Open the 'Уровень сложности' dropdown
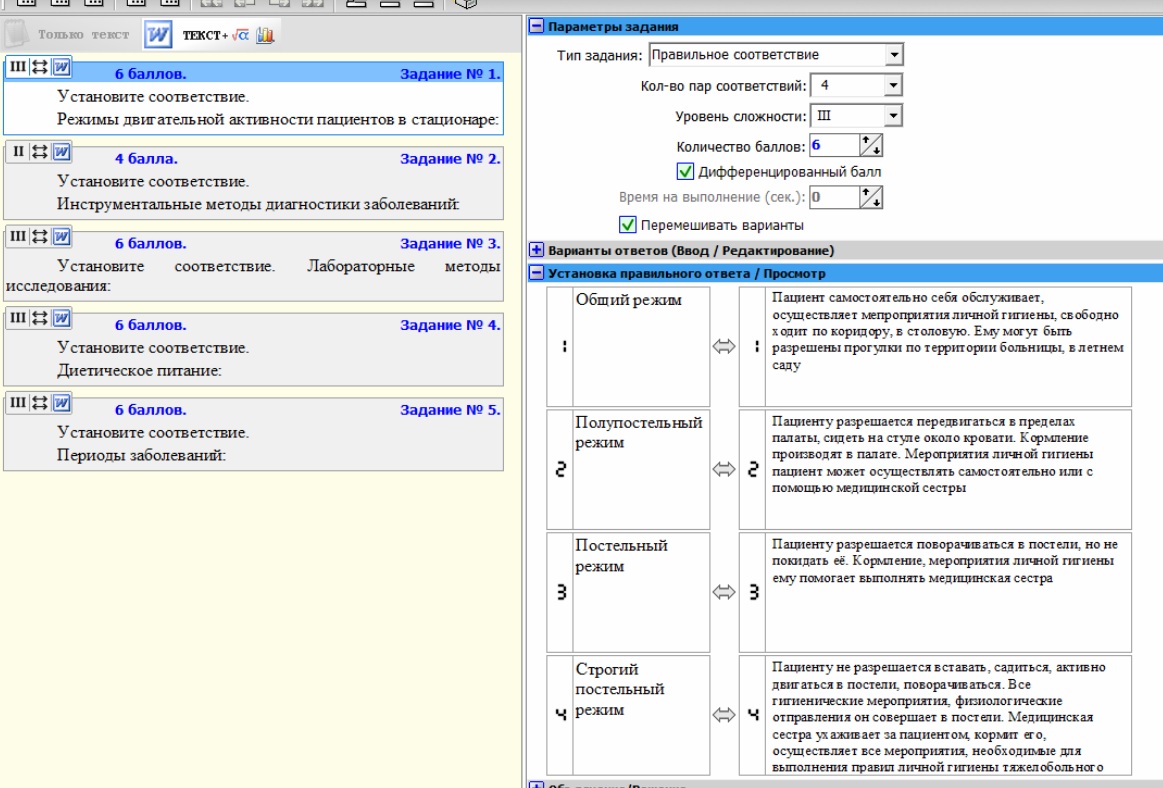The height and width of the screenshot is (788, 1163). 893,116
